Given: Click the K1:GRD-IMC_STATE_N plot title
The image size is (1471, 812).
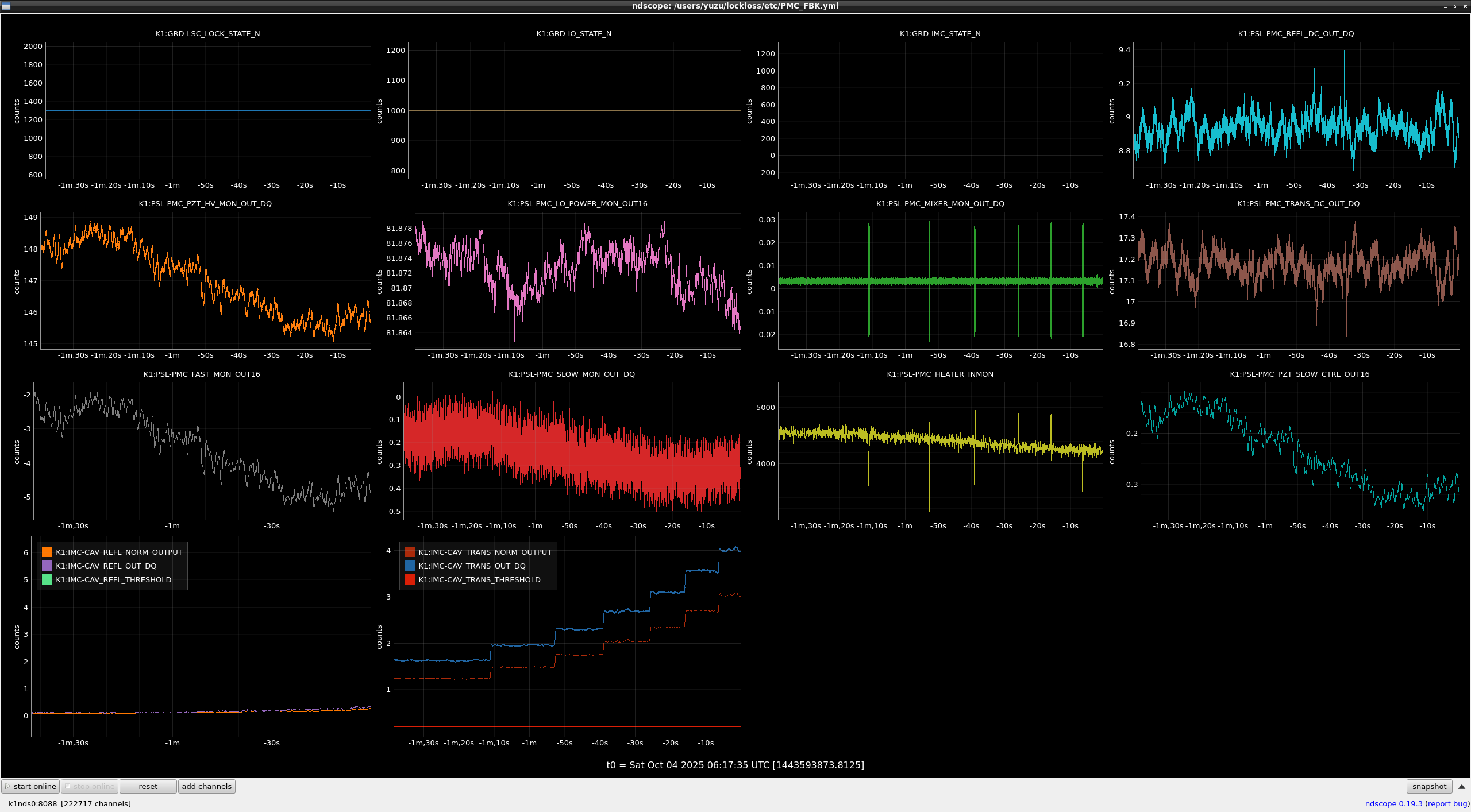Looking at the screenshot, I should click(940, 33).
